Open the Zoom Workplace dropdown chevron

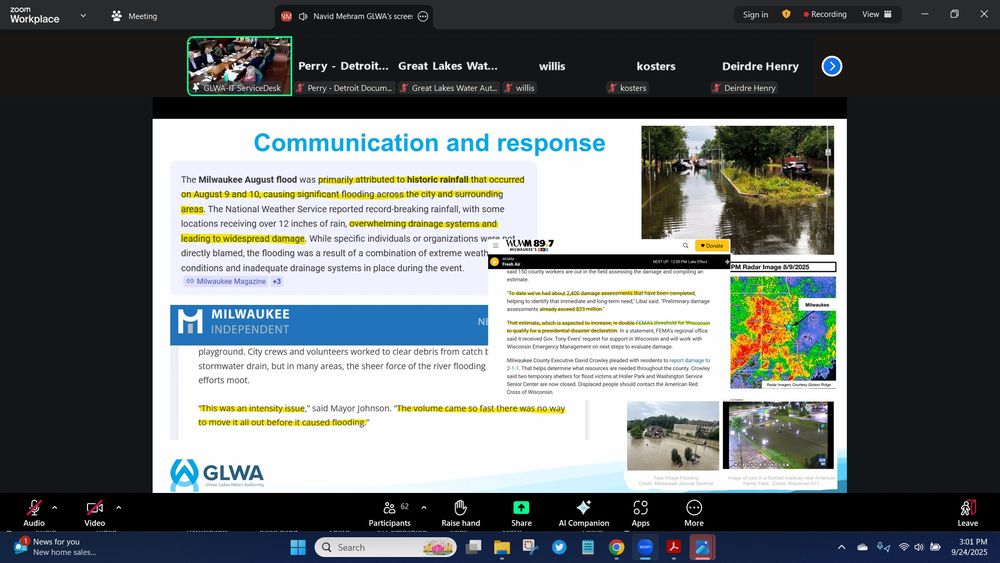point(83,15)
